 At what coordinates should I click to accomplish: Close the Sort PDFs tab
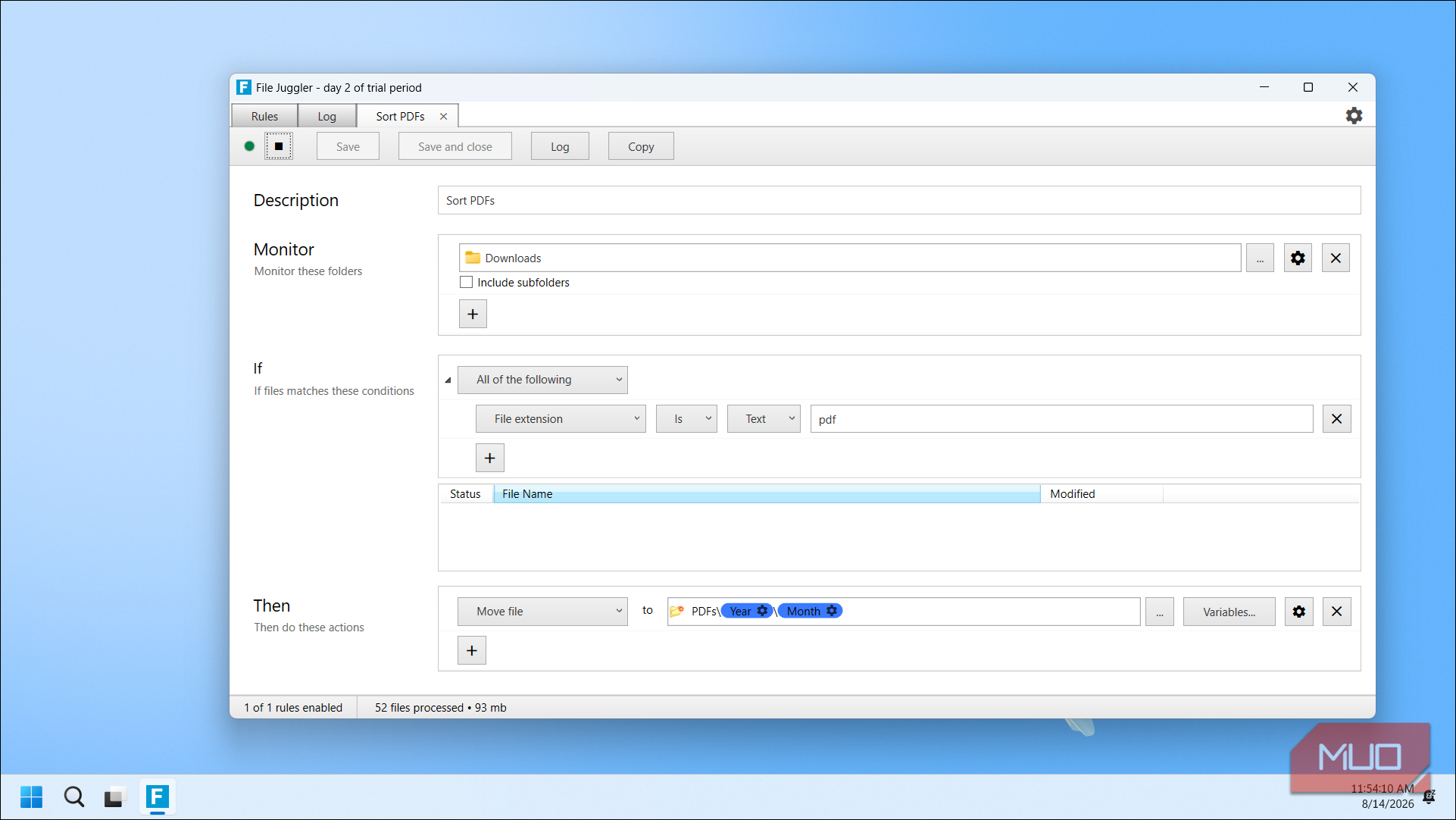tap(443, 116)
